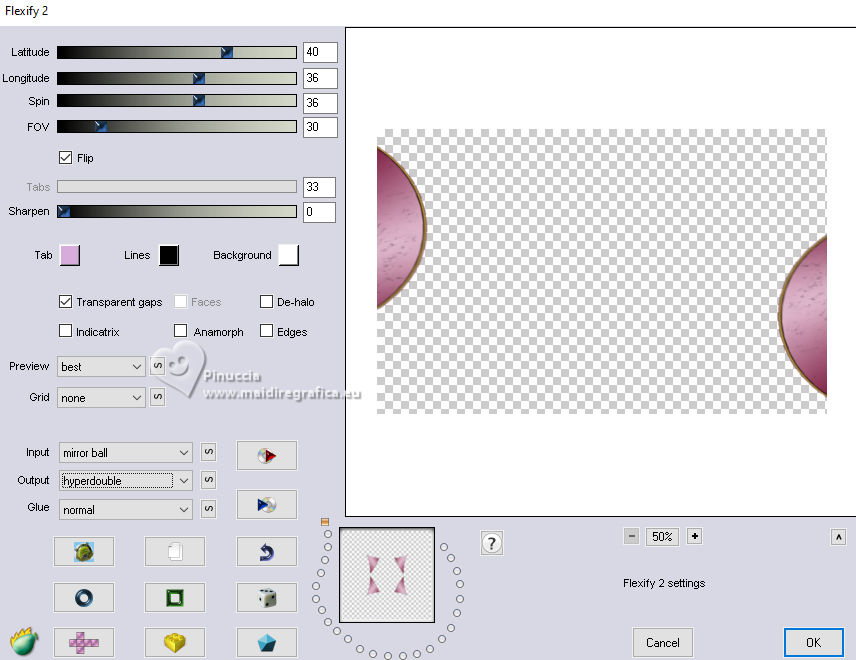Image resolution: width=856 pixels, height=660 pixels.
Task: Click the question mark help icon
Action: pyautogui.click(x=492, y=543)
